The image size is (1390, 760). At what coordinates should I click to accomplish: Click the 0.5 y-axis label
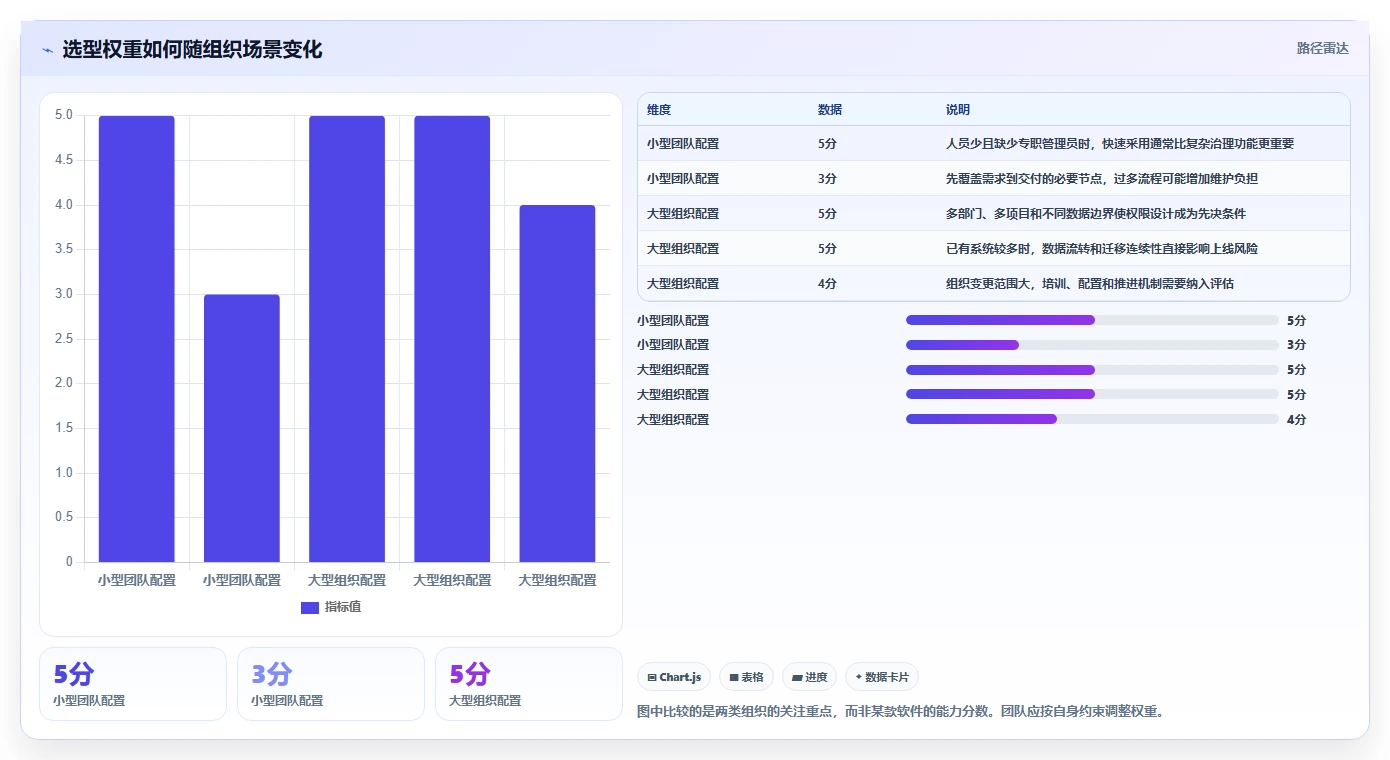tap(63, 517)
